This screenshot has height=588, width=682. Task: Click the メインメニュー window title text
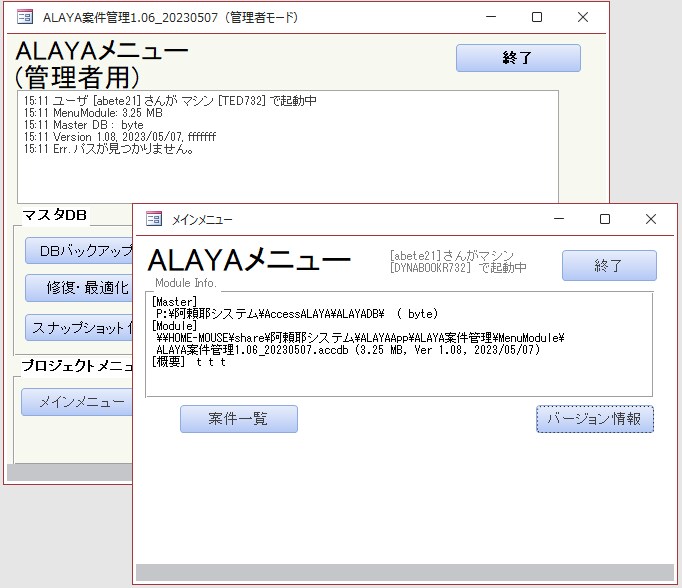202,220
